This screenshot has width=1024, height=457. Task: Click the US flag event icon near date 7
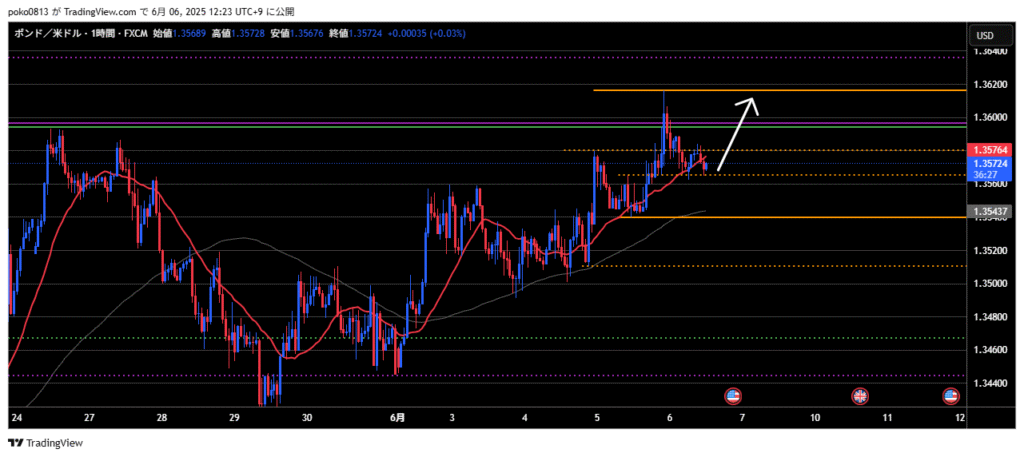[732, 396]
